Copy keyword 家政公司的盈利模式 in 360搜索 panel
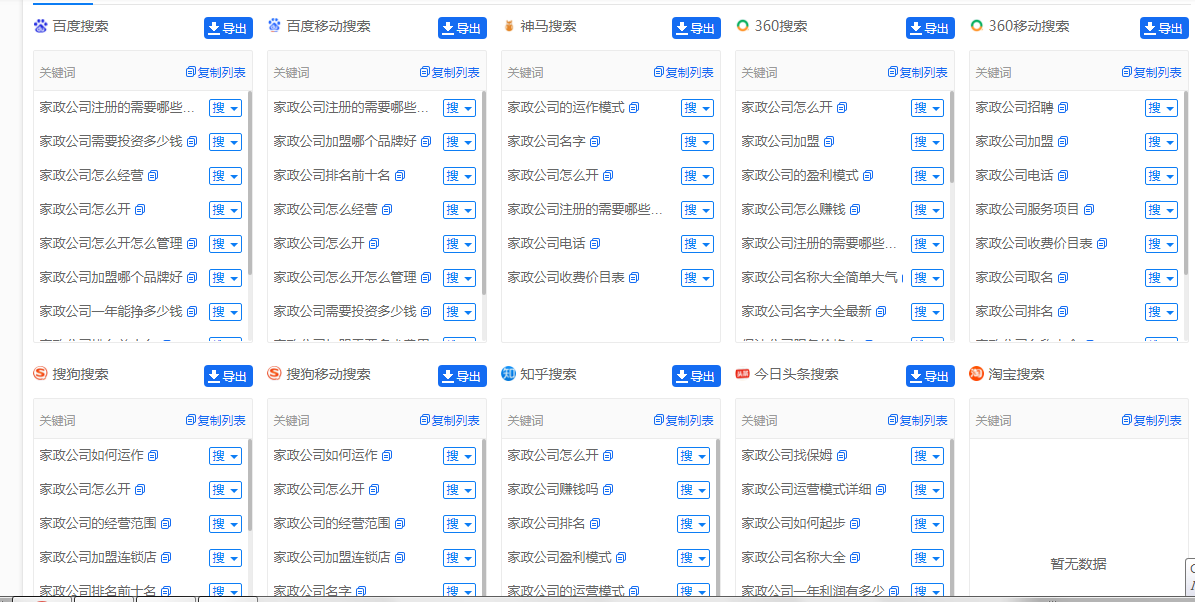Image resolution: width=1195 pixels, height=602 pixels. click(x=868, y=175)
